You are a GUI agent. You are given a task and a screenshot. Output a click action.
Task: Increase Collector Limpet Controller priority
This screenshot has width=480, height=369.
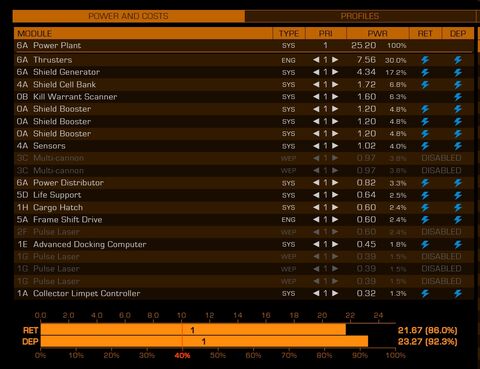click(335, 293)
